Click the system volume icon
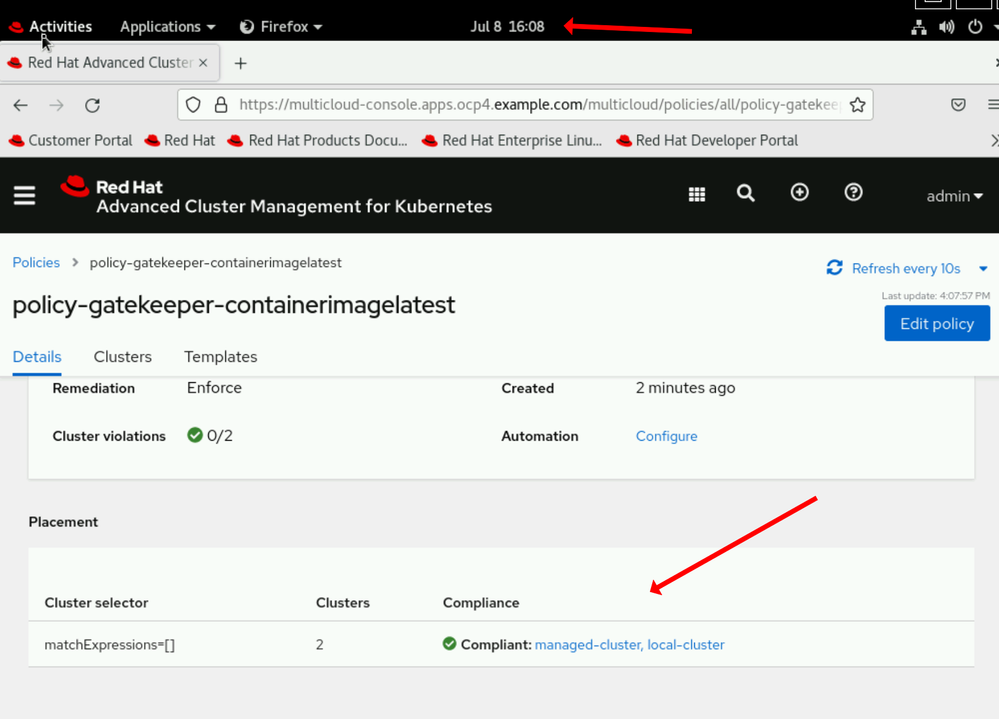This screenshot has width=999, height=719. (x=946, y=27)
